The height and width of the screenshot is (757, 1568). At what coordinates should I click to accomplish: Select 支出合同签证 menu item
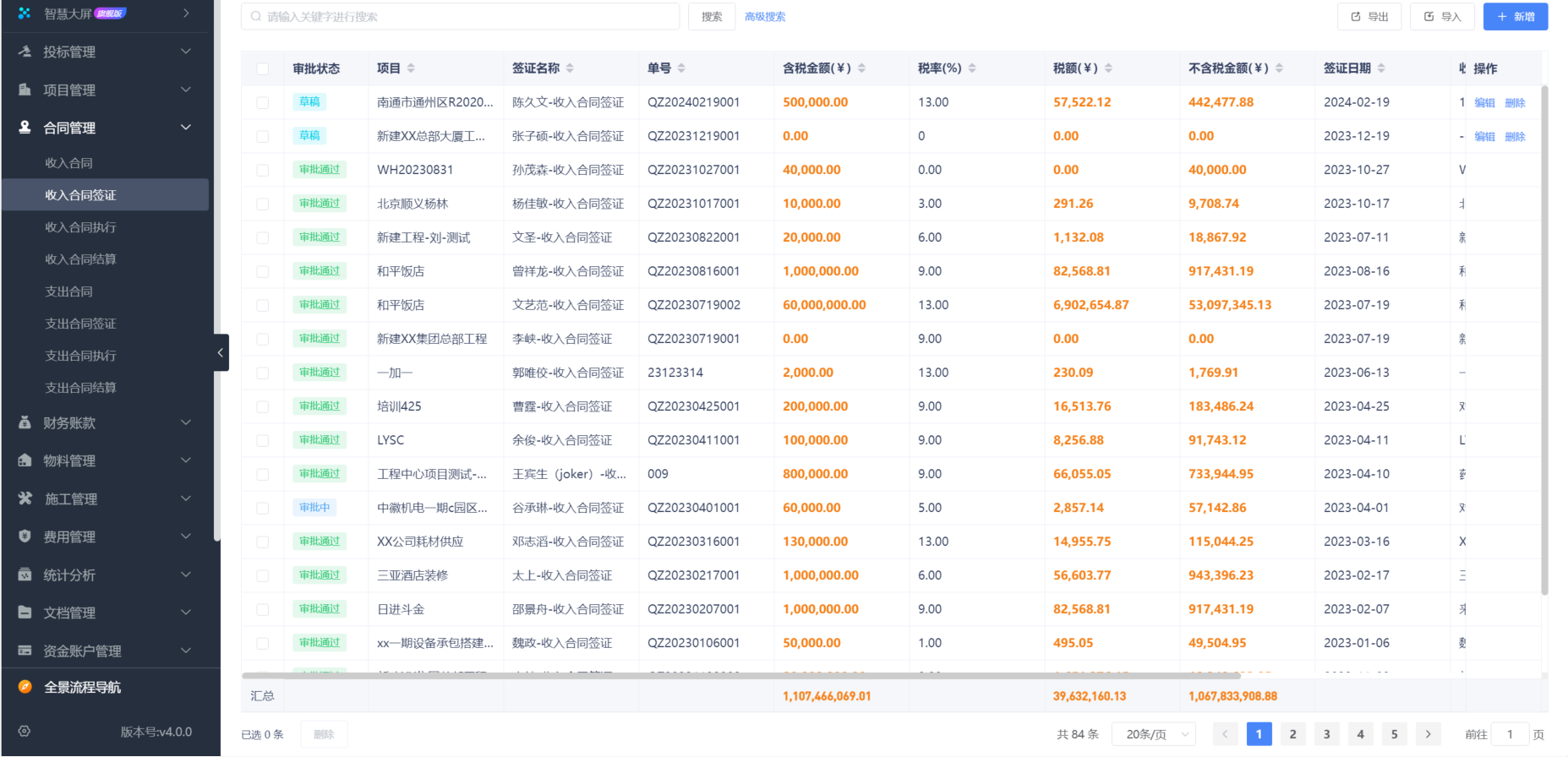(x=81, y=324)
